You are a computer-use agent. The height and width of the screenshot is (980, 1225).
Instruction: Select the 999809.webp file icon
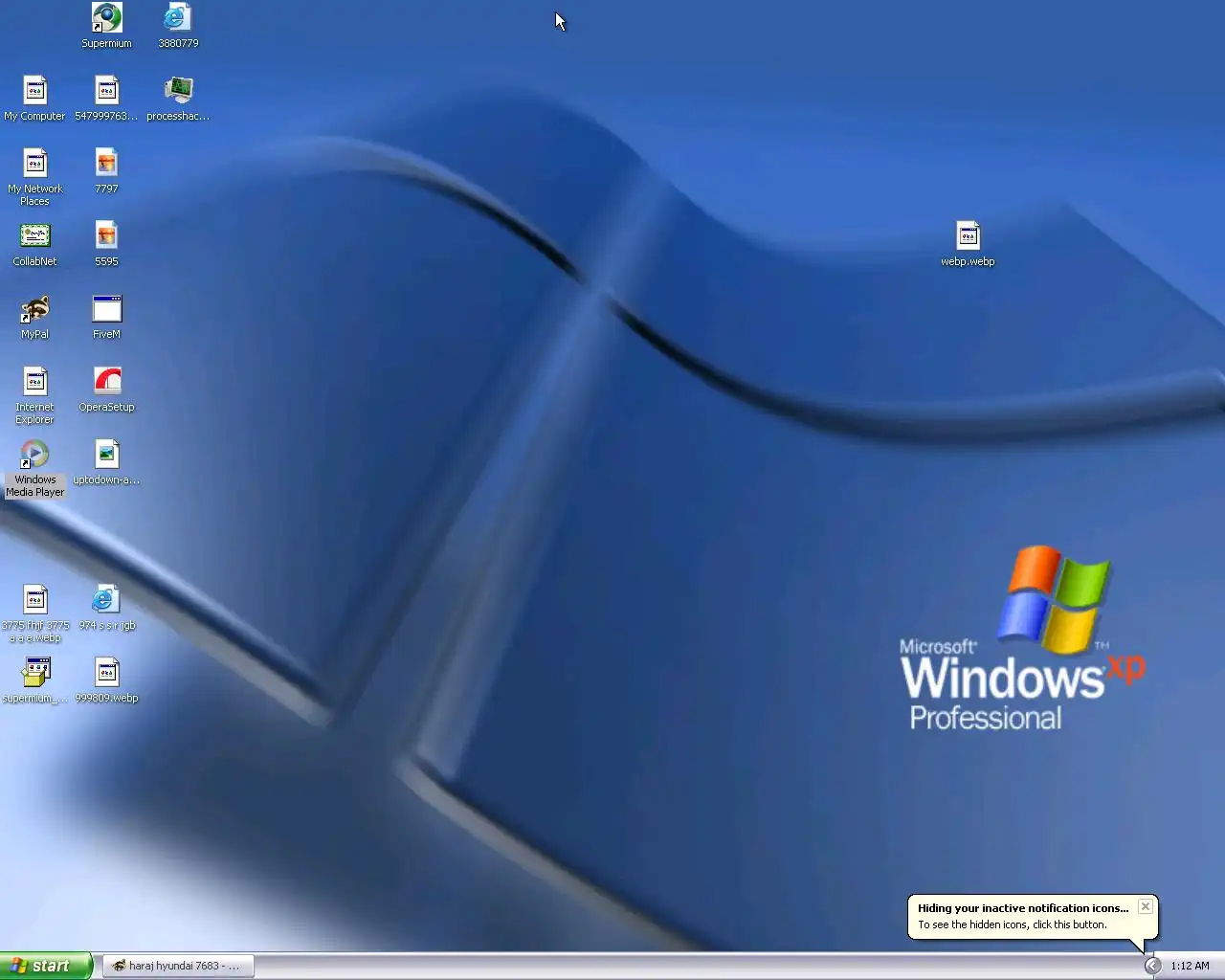click(106, 680)
